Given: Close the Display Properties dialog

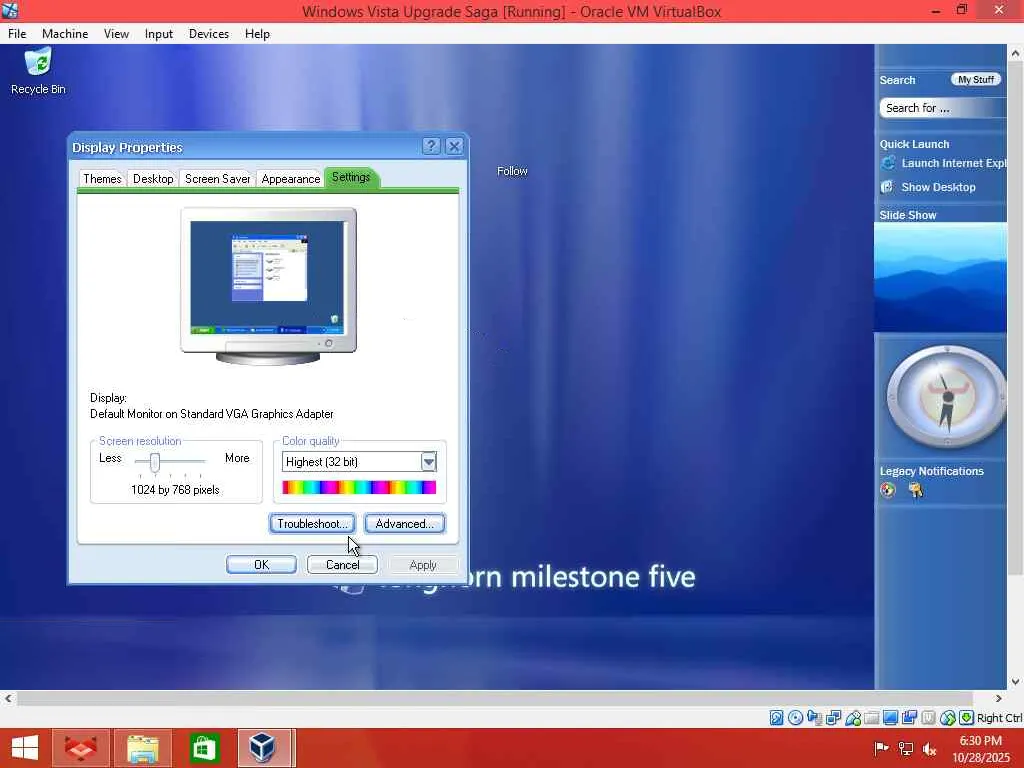Looking at the screenshot, I should 455,146.
